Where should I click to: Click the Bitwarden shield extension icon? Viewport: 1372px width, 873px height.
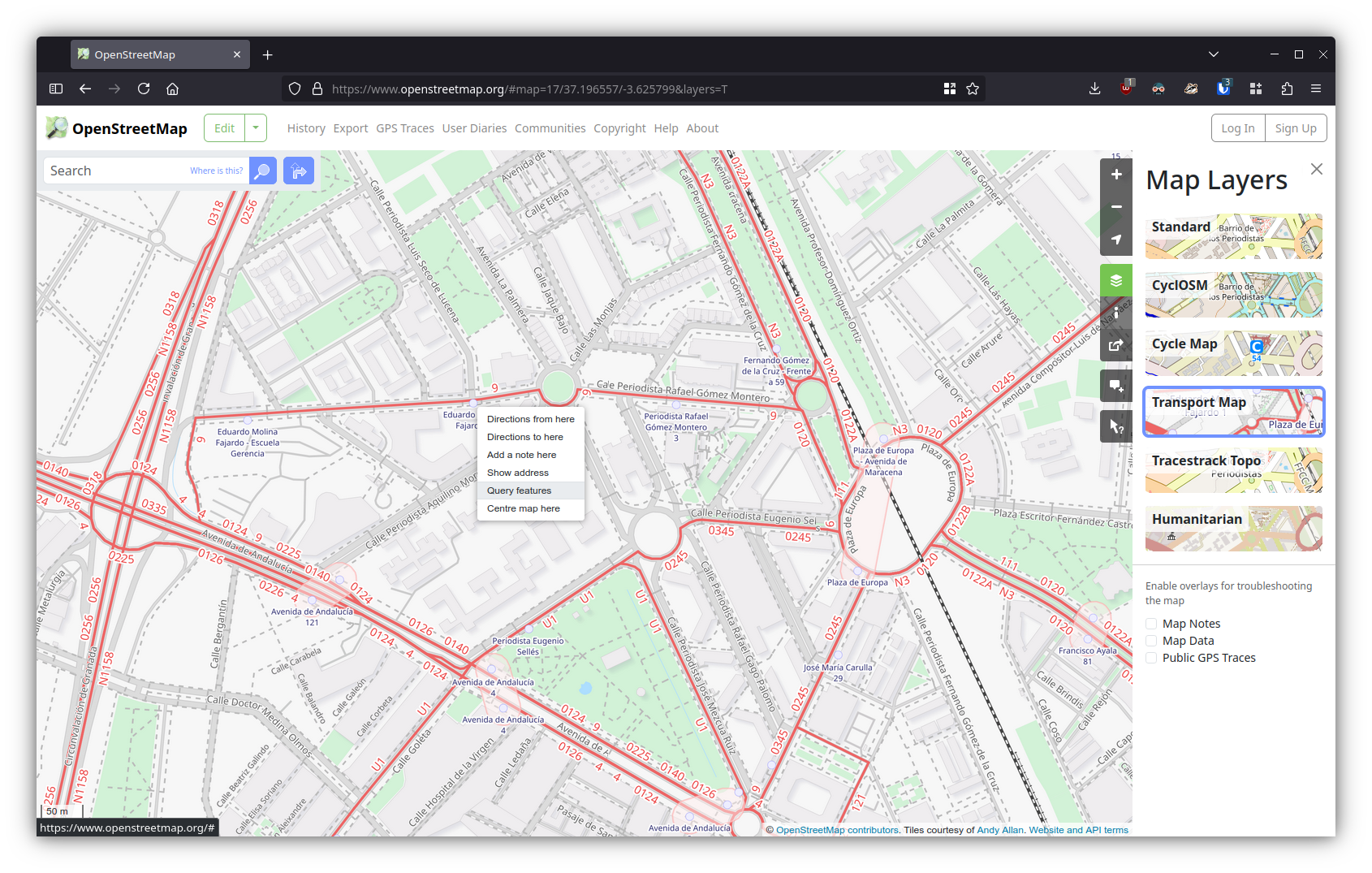click(1223, 88)
